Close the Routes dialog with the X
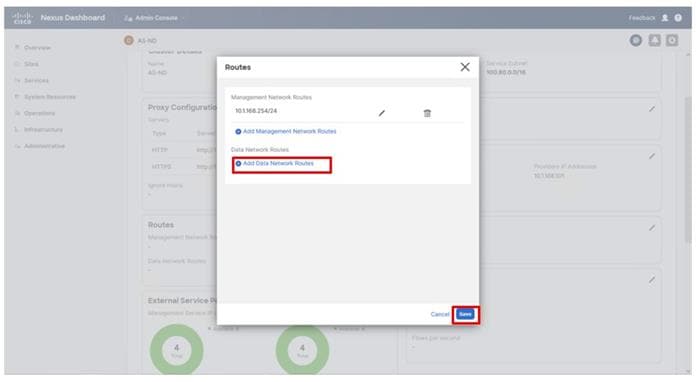Screen dimensions: 696x382 [465, 67]
